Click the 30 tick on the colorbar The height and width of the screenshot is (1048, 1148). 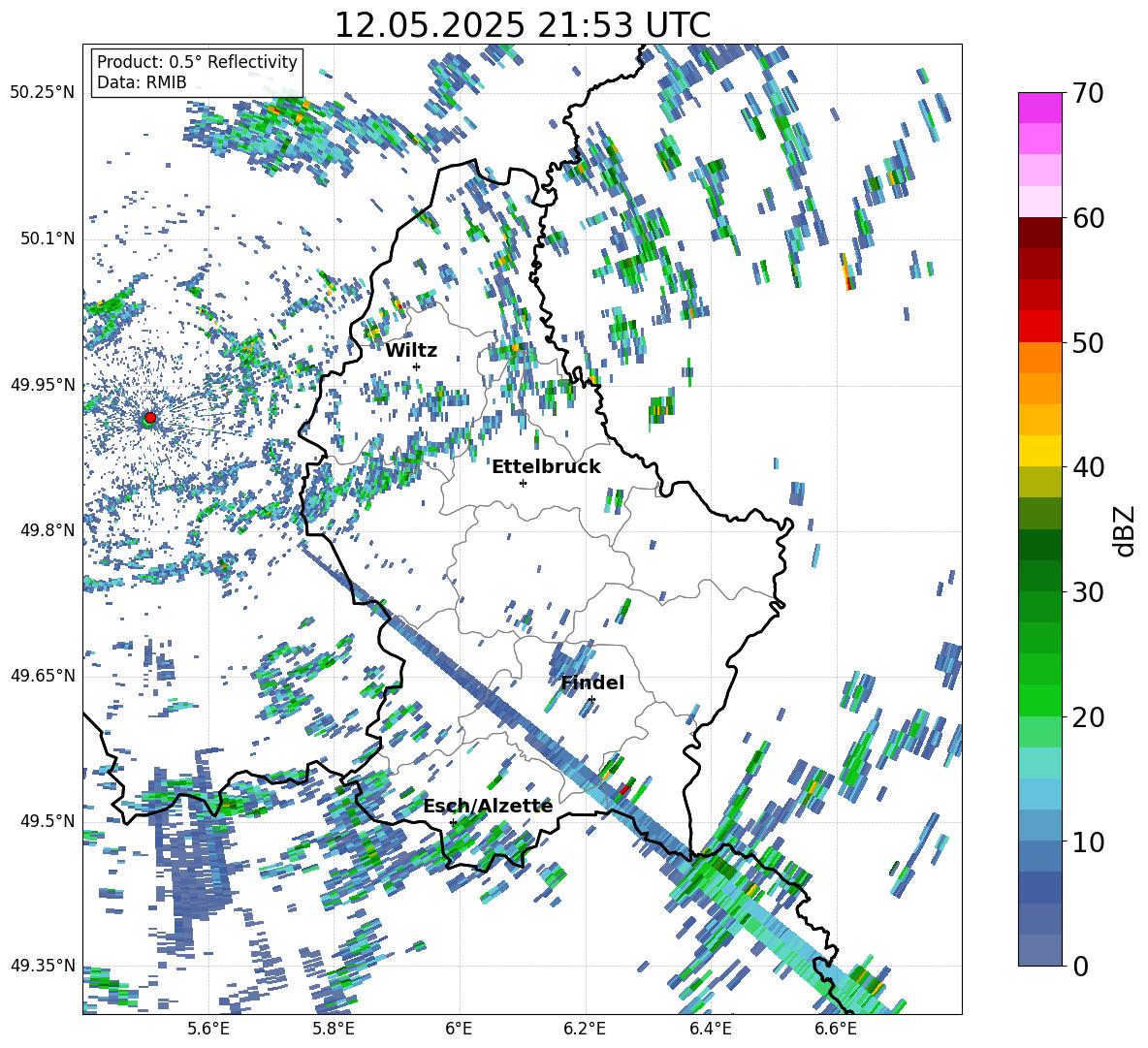coord(1087,592)
